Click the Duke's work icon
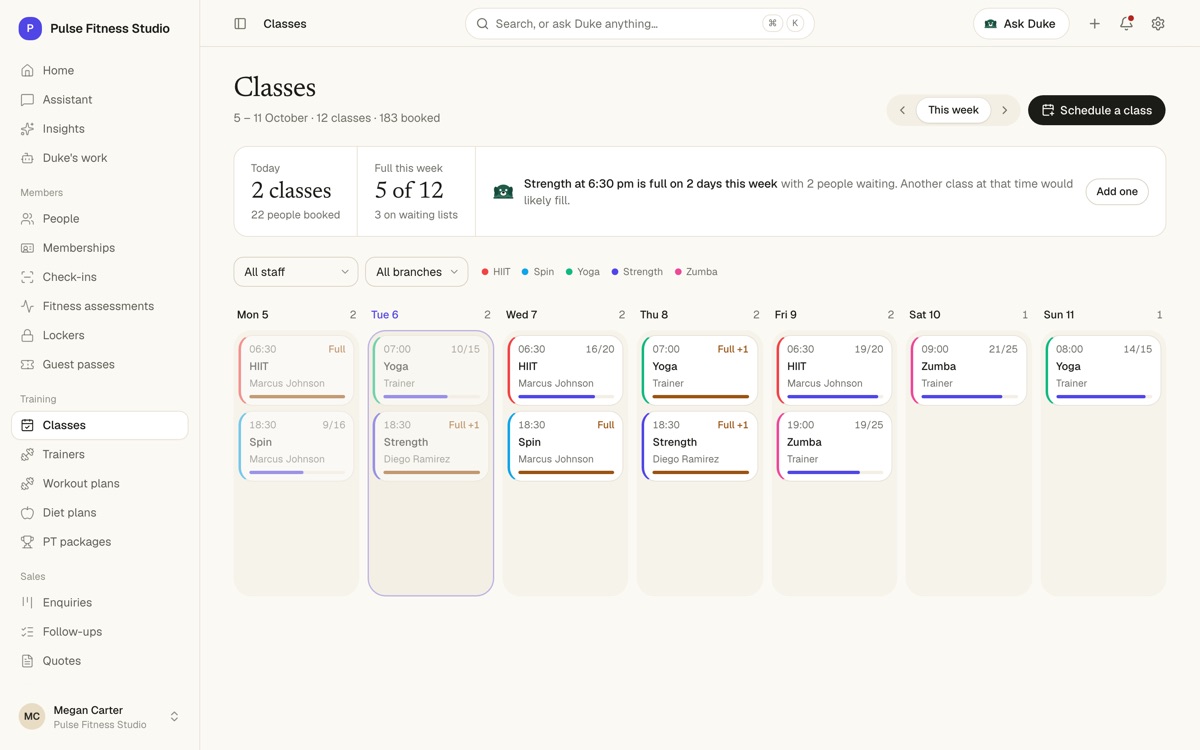Image resolution: width=1200 pixels, height=750 pixels. (27, 158)
